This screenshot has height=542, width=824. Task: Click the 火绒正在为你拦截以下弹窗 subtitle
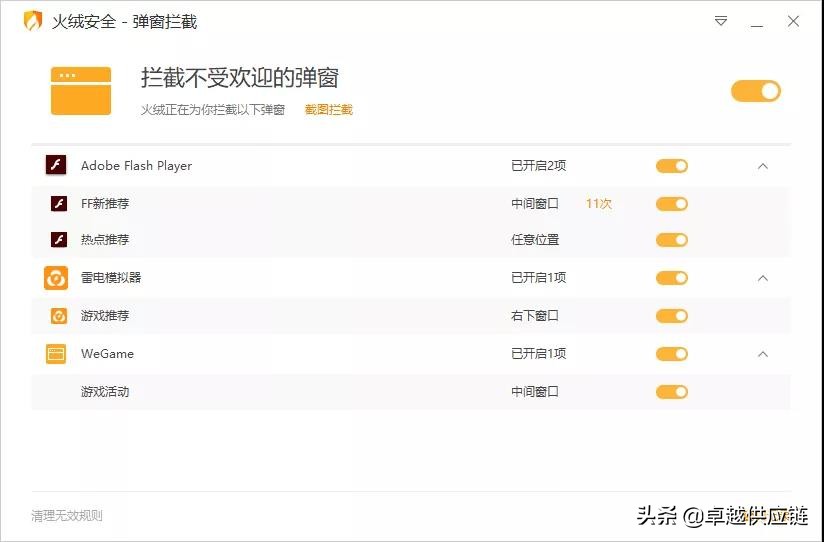tap(213, 110)
